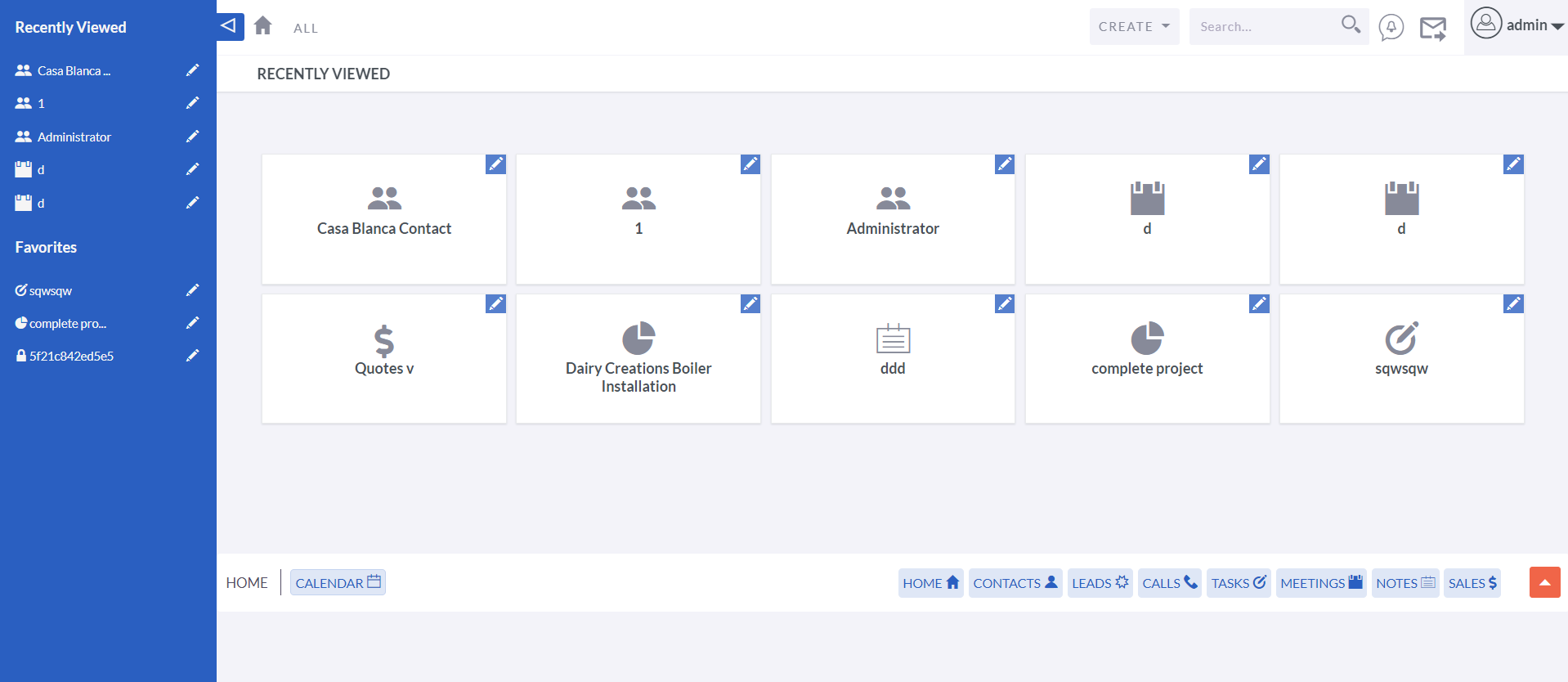Open the notifications bell icon
This screenshot has height=682, width=1568.
coord(1391,27)
